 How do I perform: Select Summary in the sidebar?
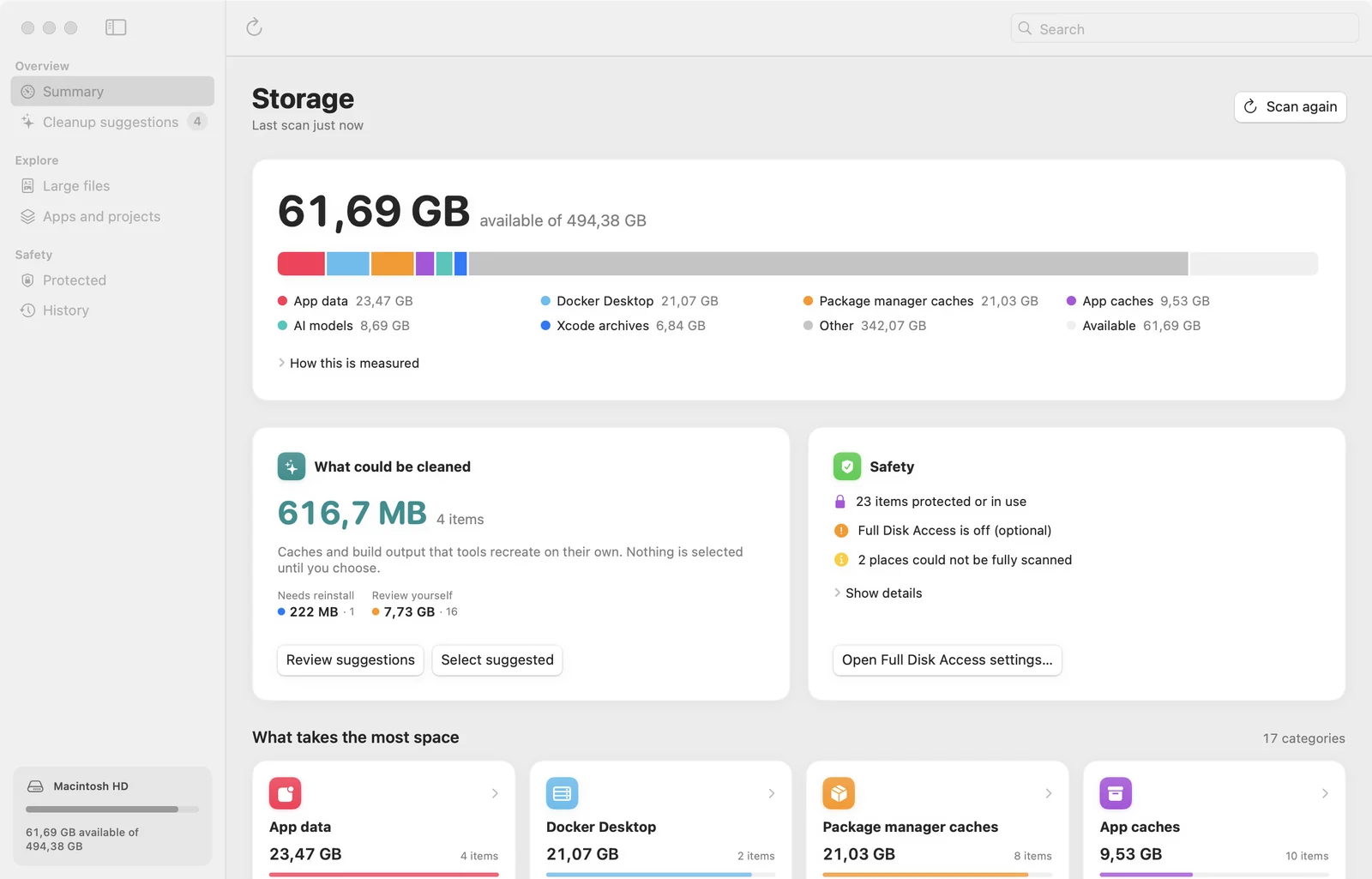pyautogui.click(x=112, y=92)
